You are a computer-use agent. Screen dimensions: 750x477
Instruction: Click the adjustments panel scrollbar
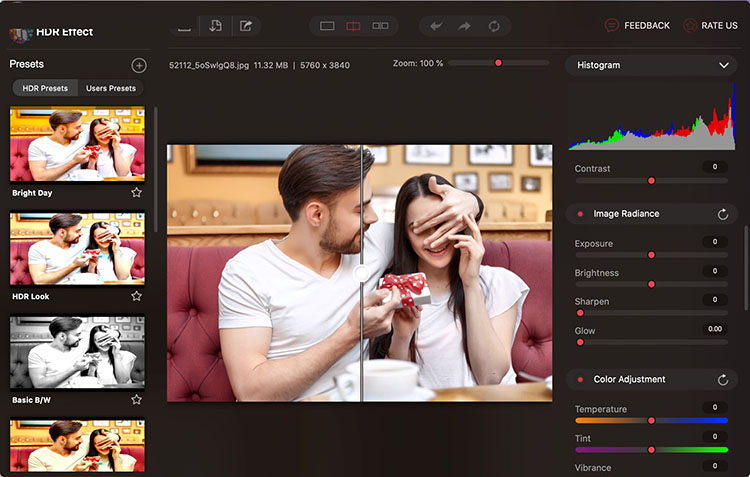[x=746, y=268]
